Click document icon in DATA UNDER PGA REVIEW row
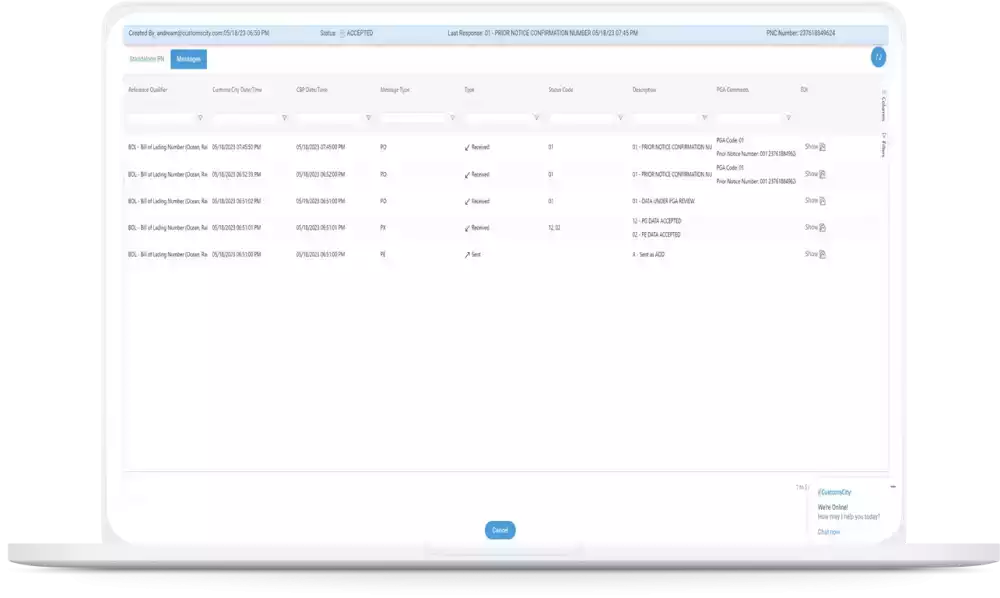 click(823, 201)
